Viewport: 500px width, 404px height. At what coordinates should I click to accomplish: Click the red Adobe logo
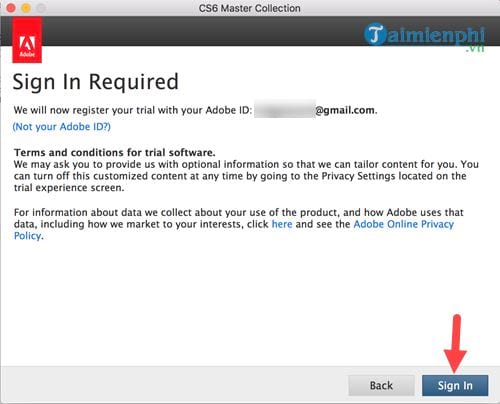pos(27,40)
